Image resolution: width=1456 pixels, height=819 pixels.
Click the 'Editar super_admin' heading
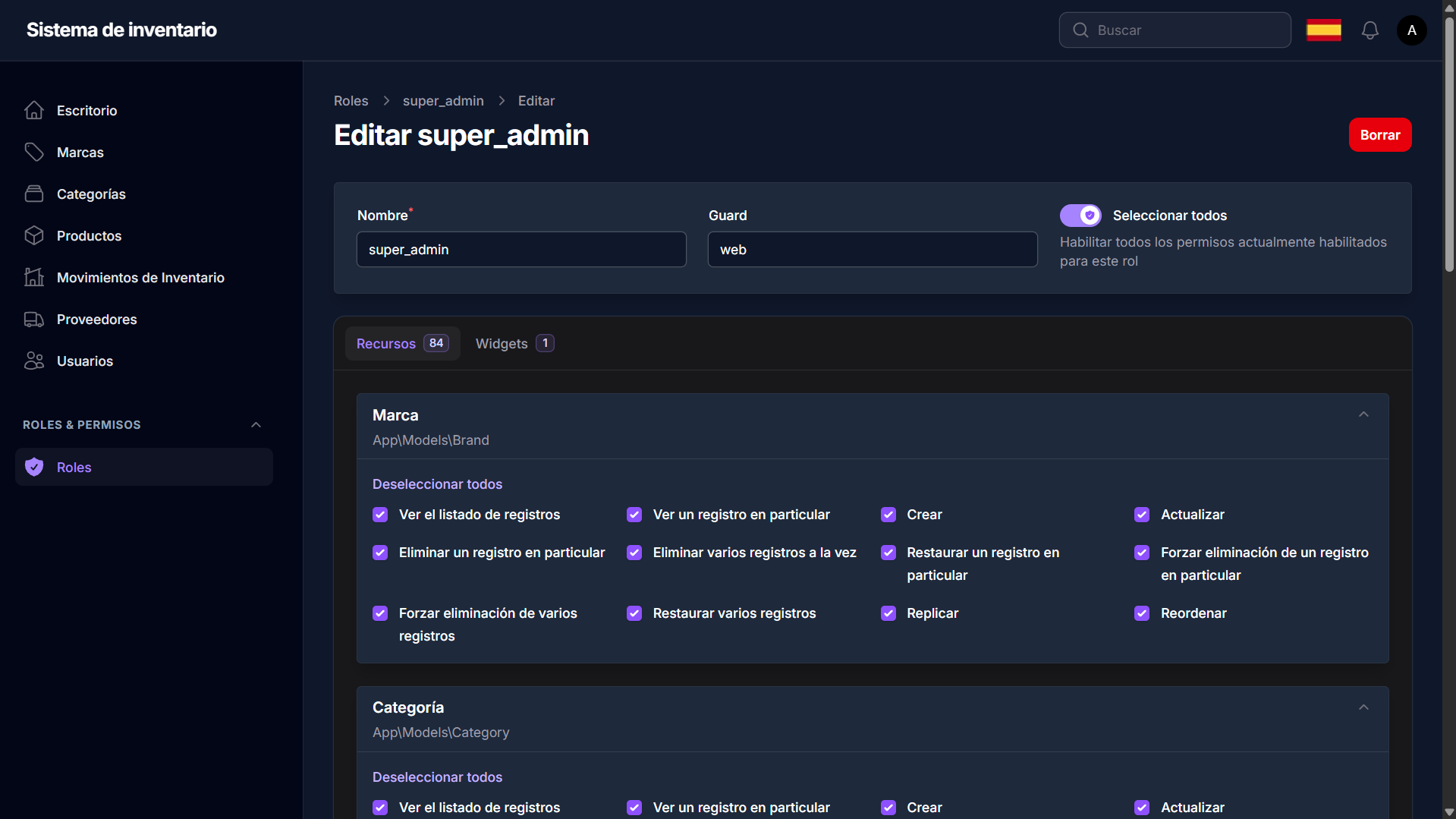[x=461, y=135]
